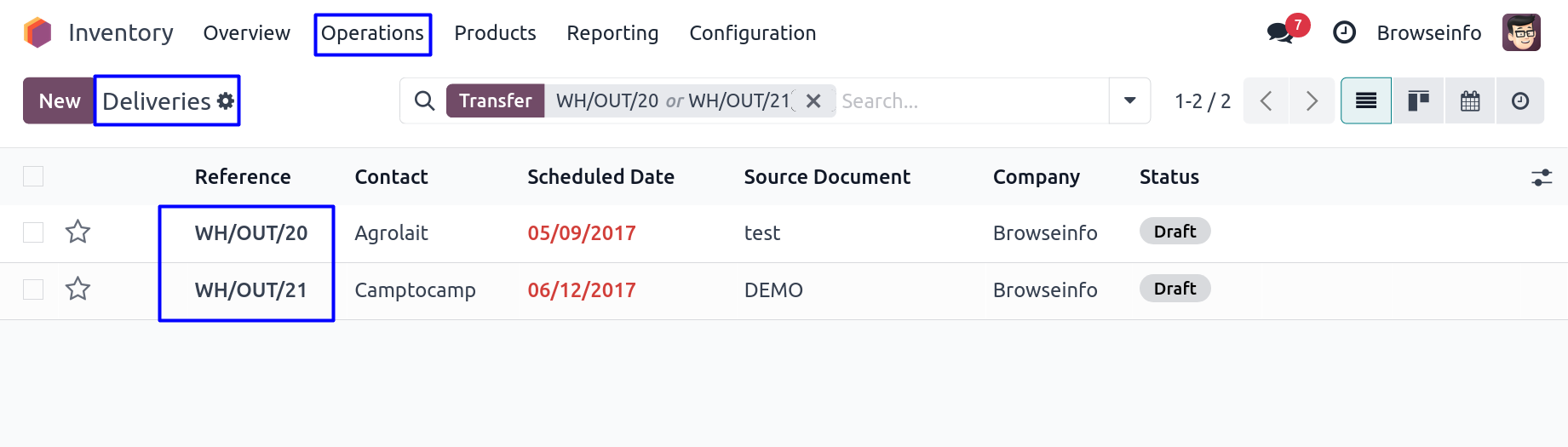Screen dimensions: 1568x447
Task: Open the messages conversation icon
Action: 1279,33
